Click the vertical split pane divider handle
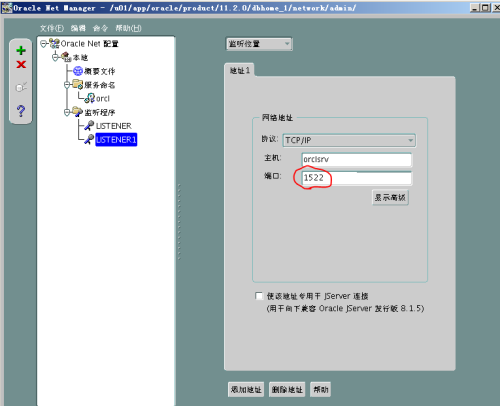 pos(179,221)
